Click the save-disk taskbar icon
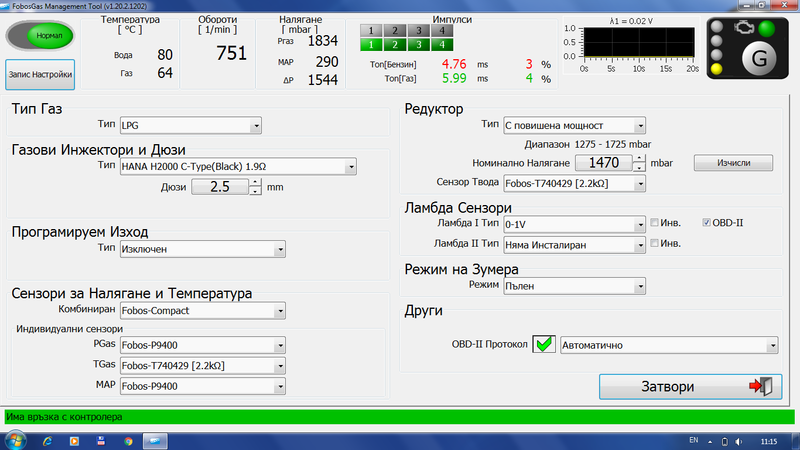This screenshot has width=800, height=450. pos(101,441)
